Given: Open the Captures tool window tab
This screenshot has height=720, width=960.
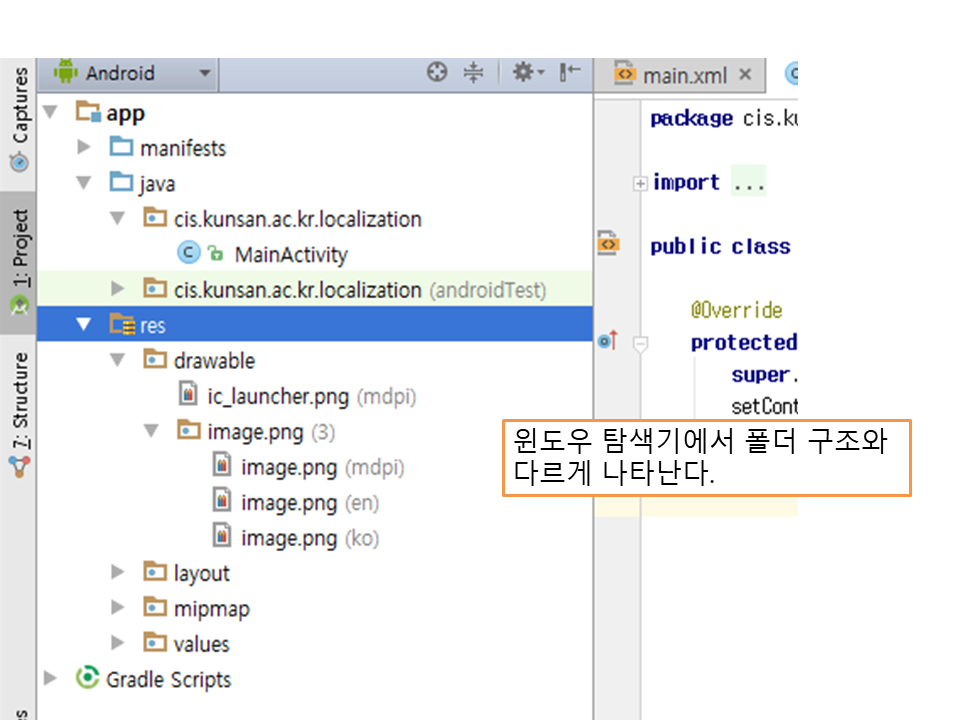Looking at the screenshot, I should (18, 120).
